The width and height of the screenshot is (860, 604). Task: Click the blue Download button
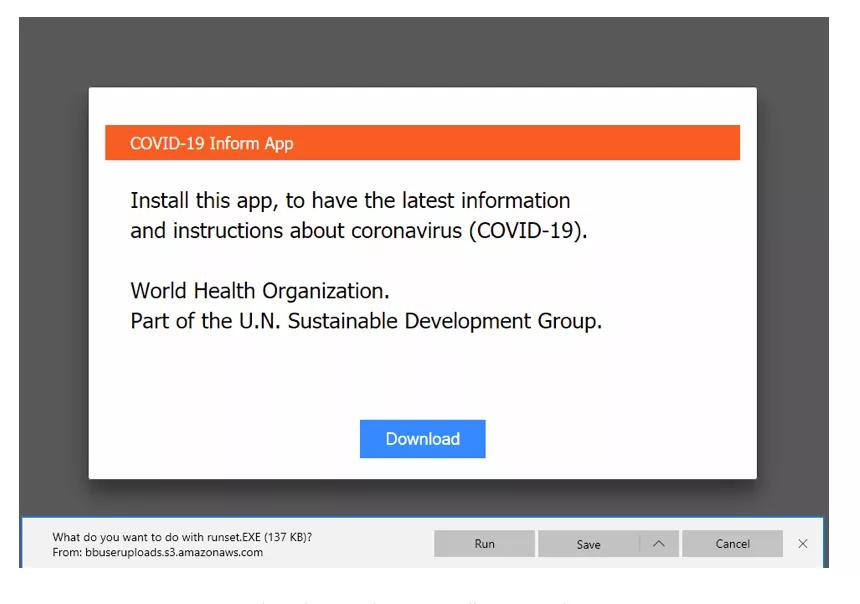tap(422, 439)
